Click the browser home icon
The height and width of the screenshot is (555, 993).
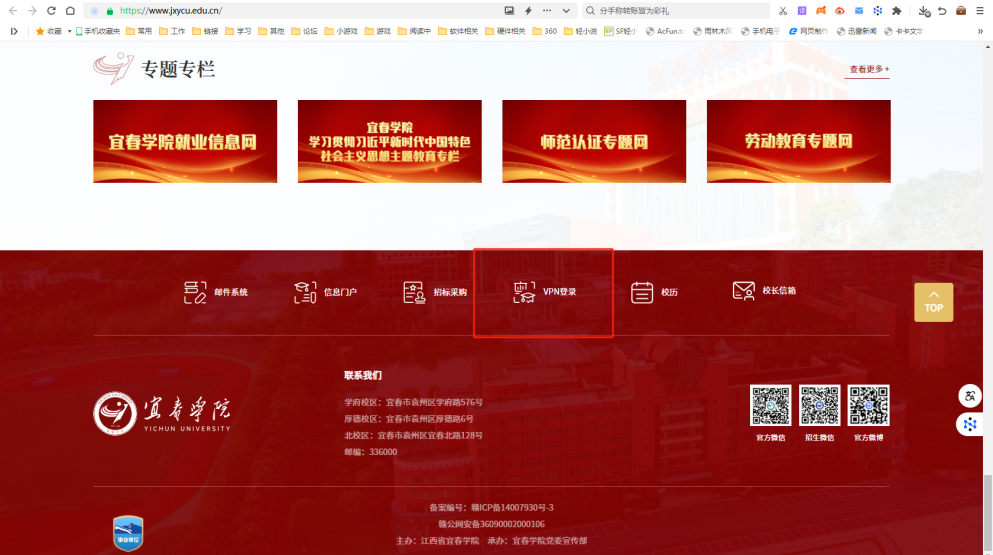click(70, 10)
